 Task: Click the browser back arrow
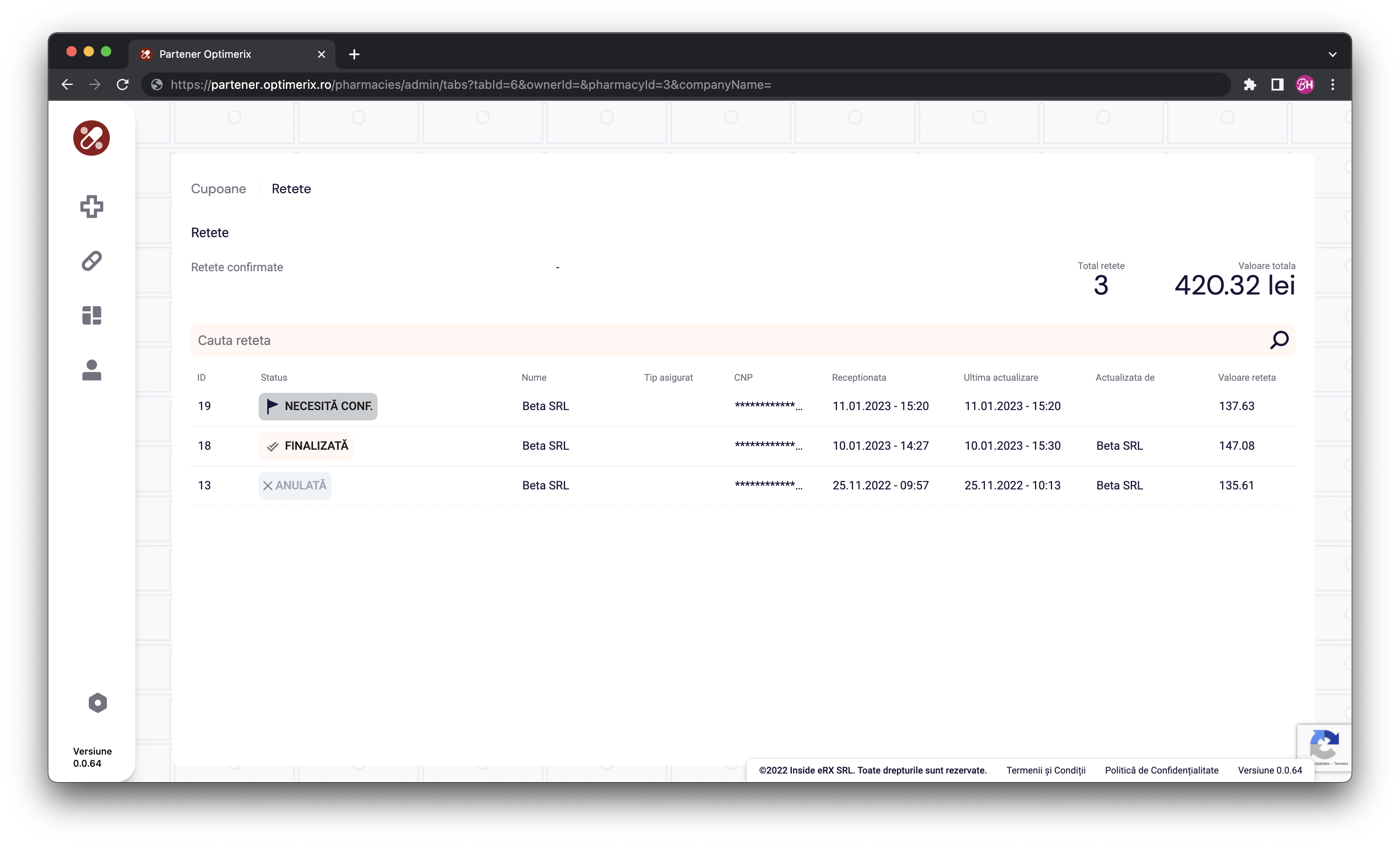tap(67, 85)
